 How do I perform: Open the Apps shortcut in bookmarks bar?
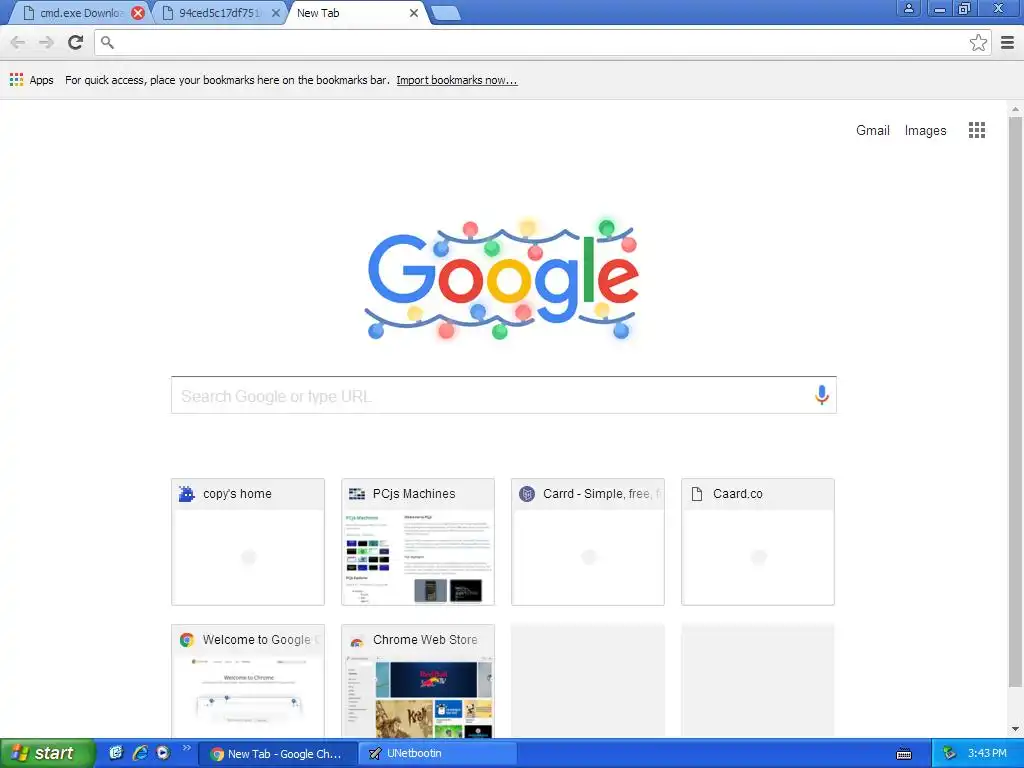tap(31, 80)
